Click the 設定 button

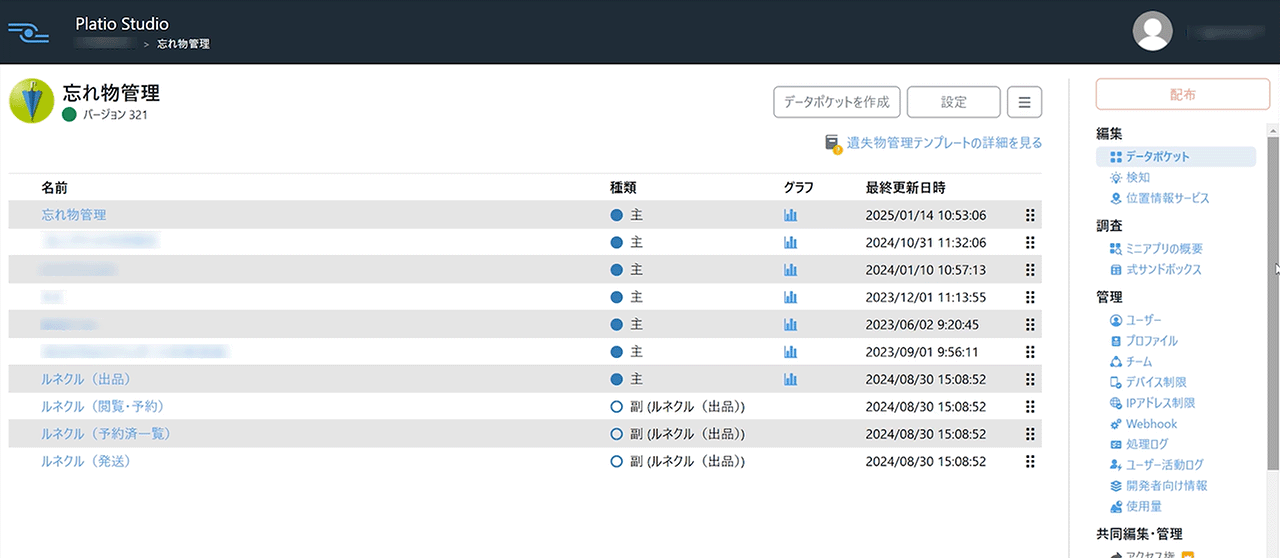point(953,102)
